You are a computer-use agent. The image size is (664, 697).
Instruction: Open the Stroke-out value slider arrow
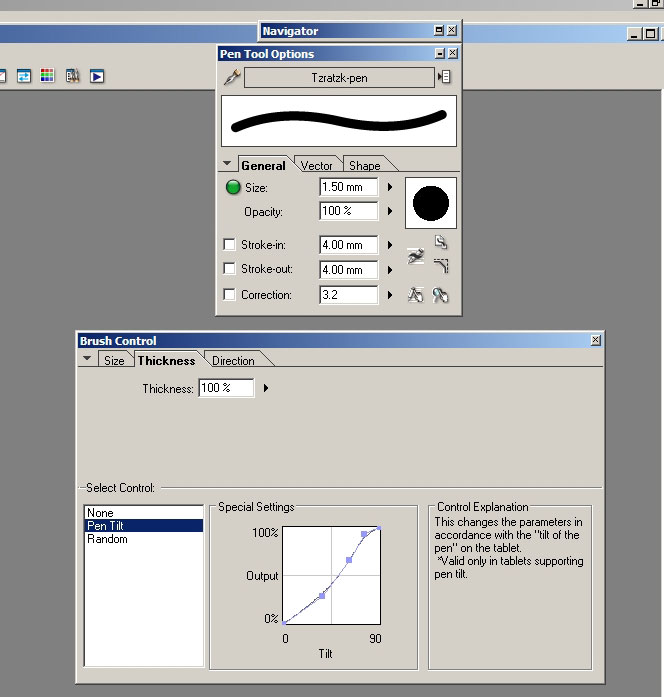click(390, 270)
